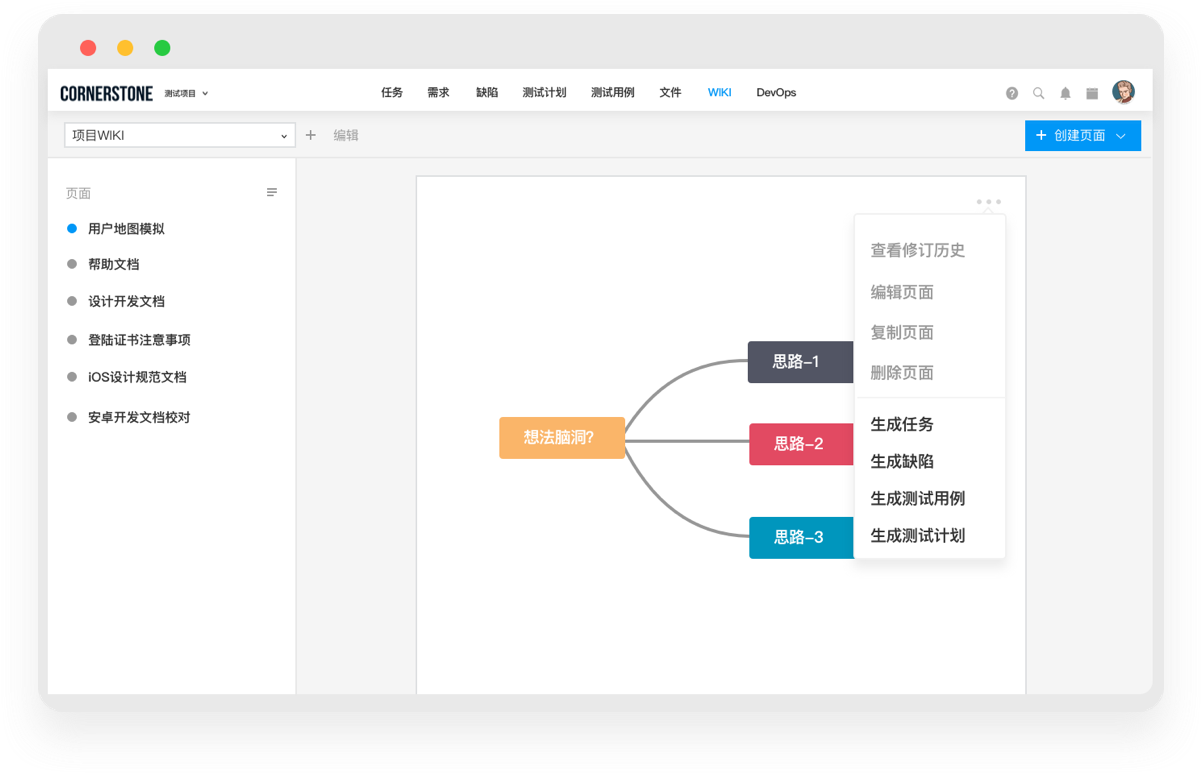
Task: Expand the 创建页面 dropdown arrow
Action: coord(1121,136)
